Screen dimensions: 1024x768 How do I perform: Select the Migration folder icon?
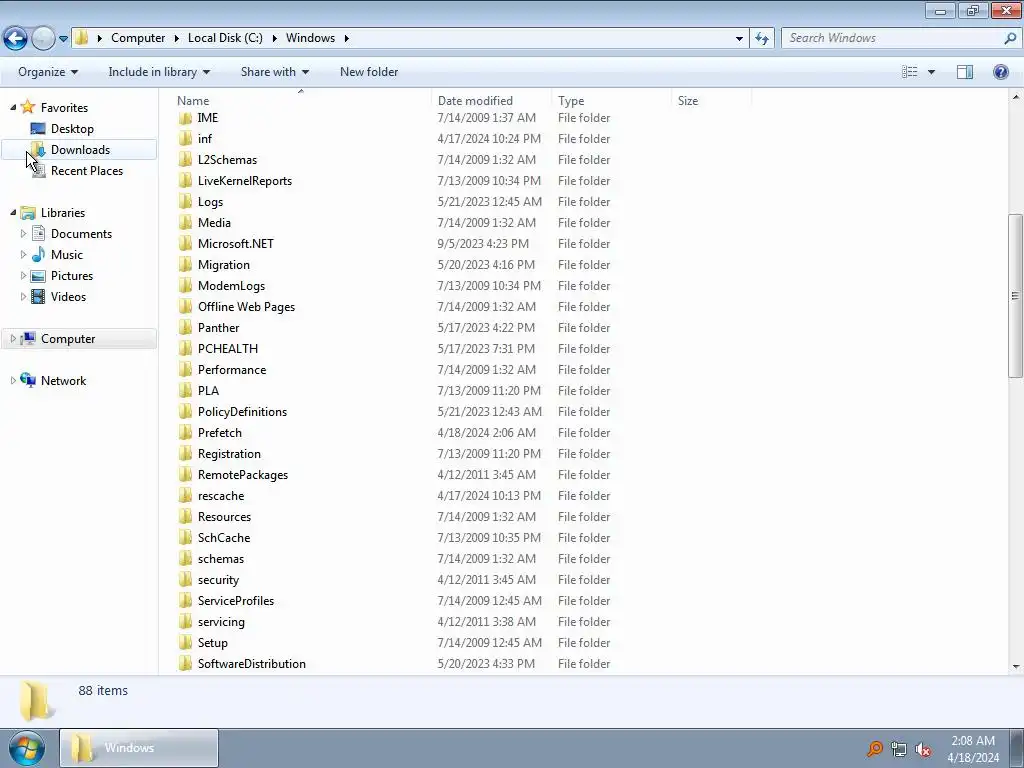tap(185, 264)
